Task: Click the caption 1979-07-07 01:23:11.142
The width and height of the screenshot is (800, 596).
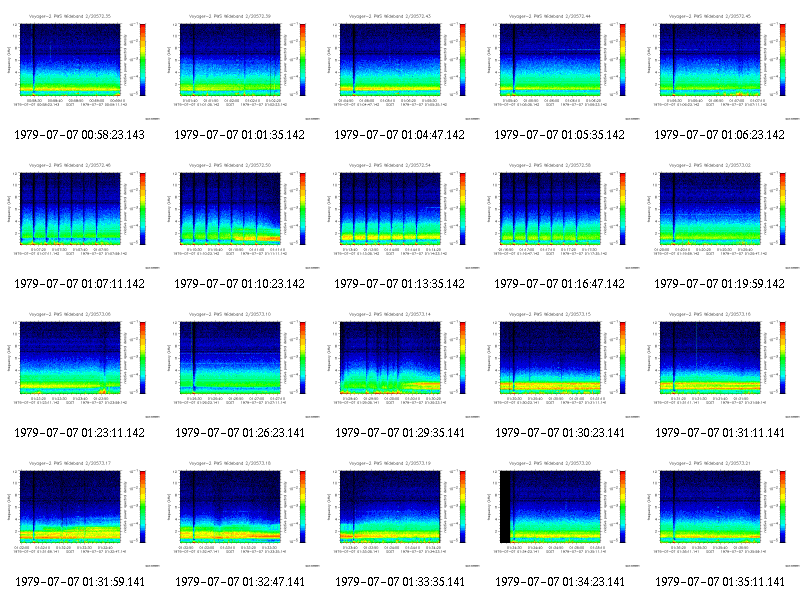Action: tap(80, 433)
